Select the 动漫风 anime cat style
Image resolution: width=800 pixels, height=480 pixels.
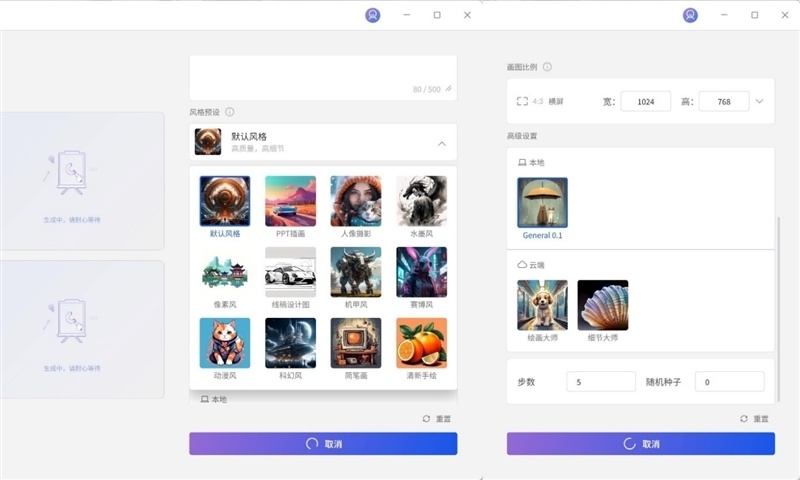point(225,343)
